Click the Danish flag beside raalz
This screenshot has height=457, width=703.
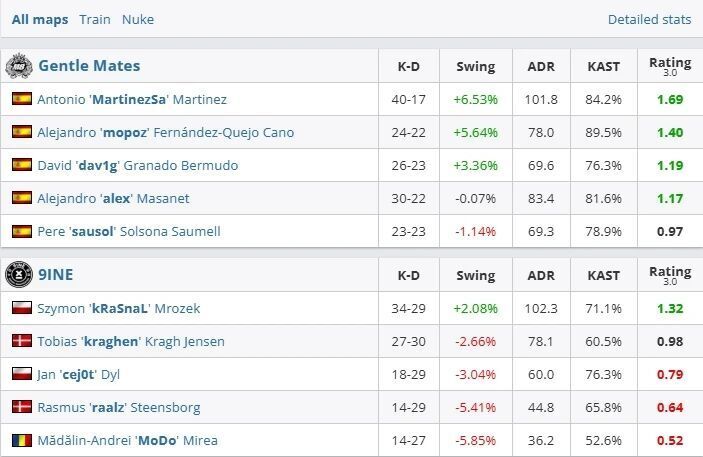(x=21, y=407)
